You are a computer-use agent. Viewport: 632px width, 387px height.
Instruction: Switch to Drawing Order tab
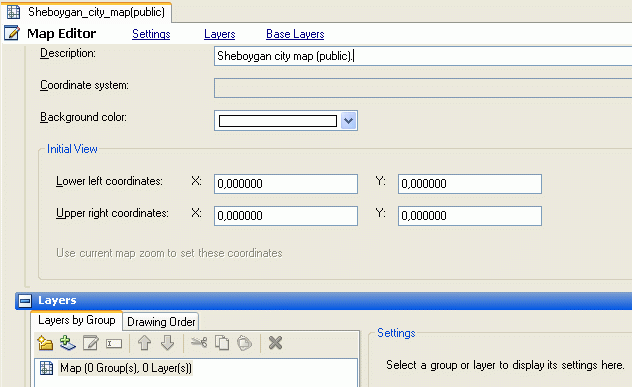click(x=161, y=322)
